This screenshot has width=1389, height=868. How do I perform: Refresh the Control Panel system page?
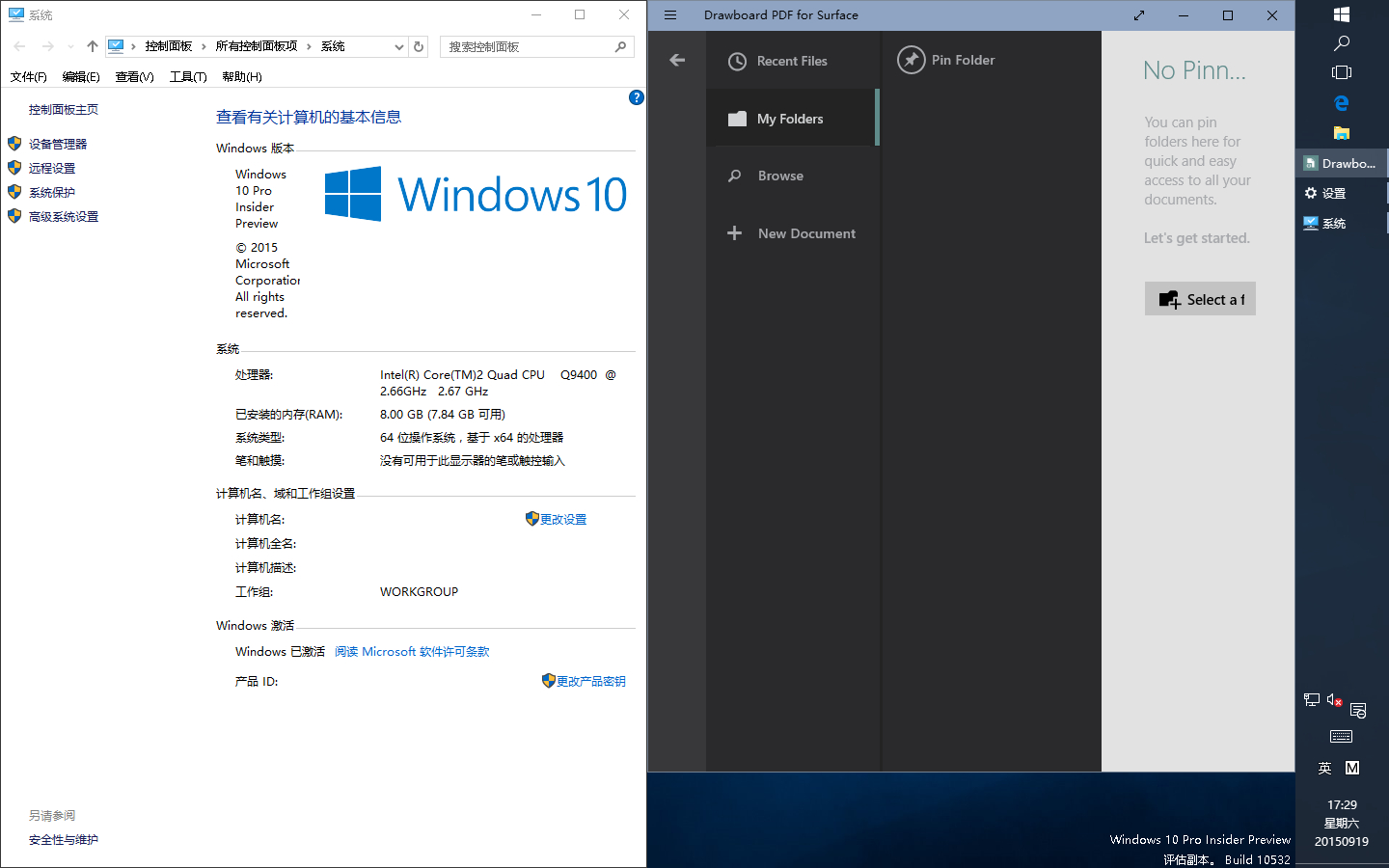(419, 46)
